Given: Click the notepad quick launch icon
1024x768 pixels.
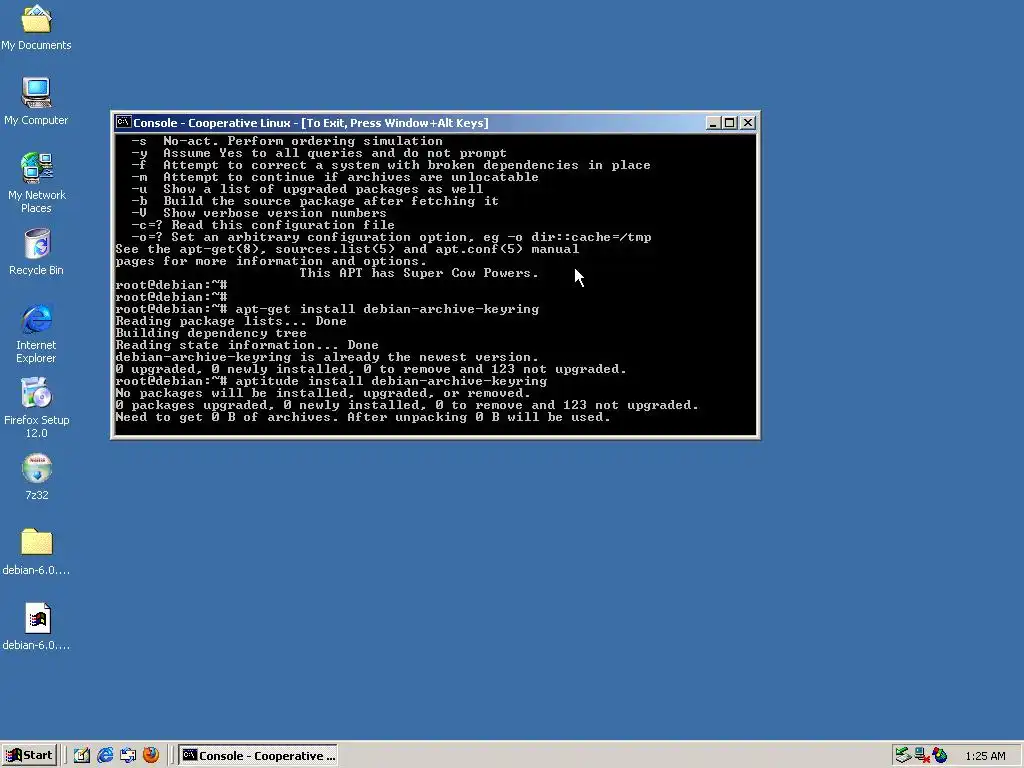Looking at the screenshot, I should [x=82, y=756].
